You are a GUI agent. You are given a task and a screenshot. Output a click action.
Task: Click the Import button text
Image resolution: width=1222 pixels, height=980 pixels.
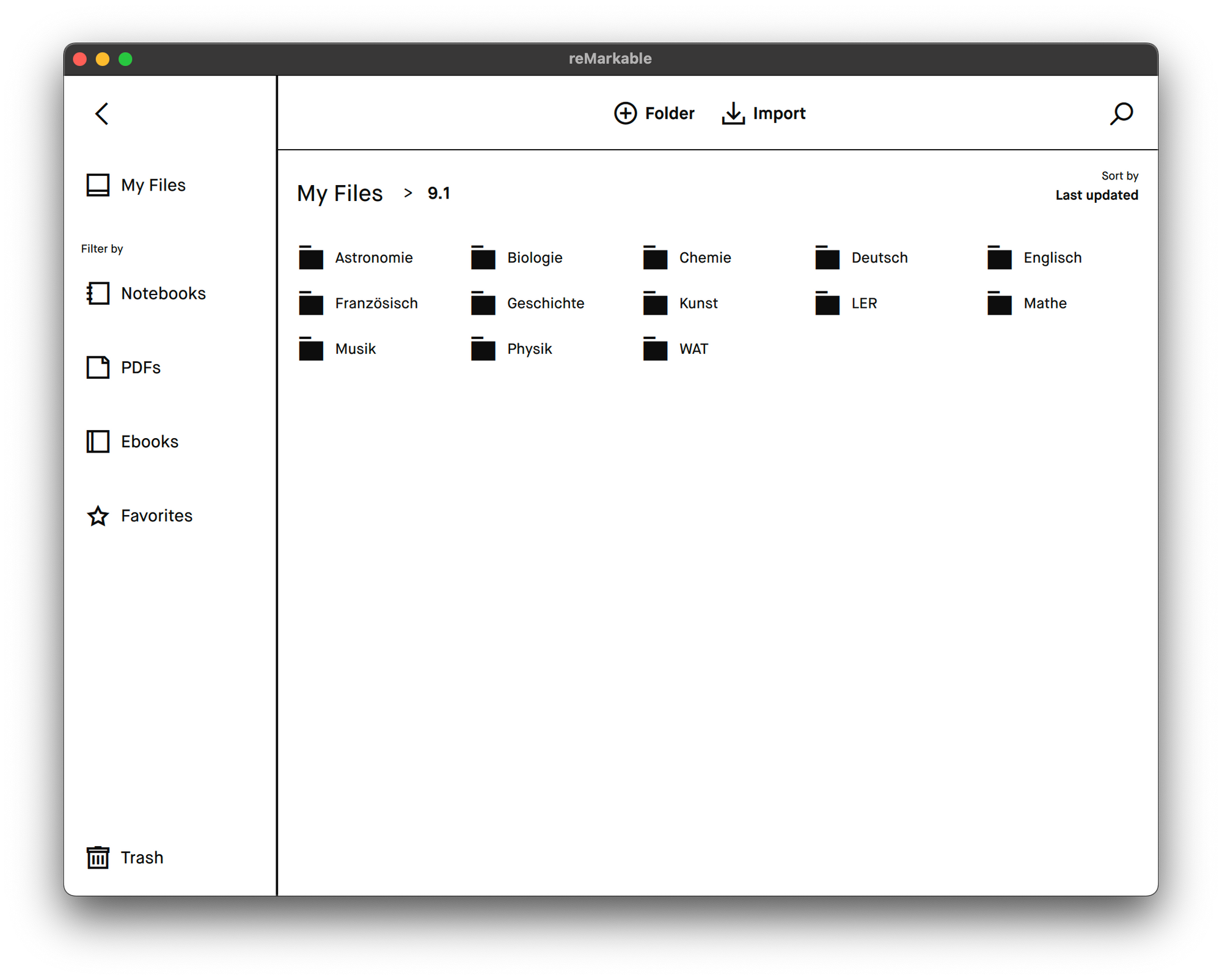[x=779, y=114]
